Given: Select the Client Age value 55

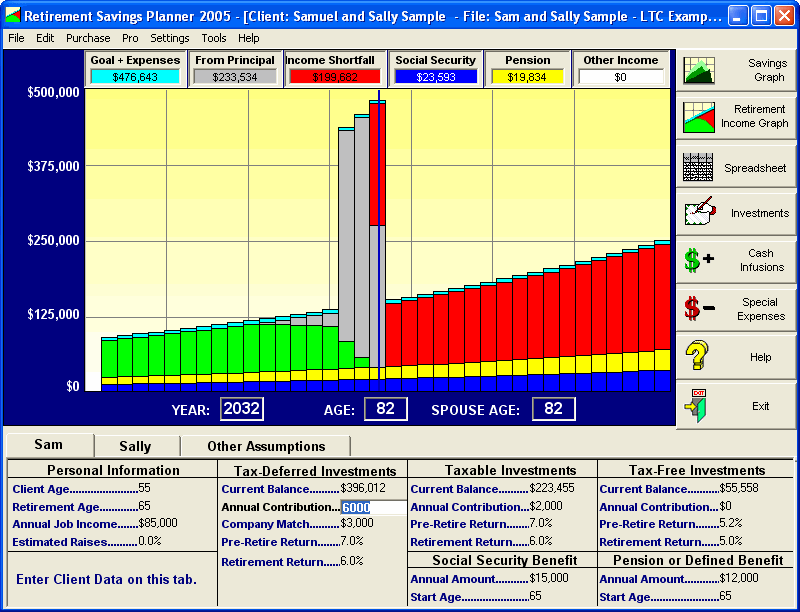Looking at the screenshot, I should (144, 488).
